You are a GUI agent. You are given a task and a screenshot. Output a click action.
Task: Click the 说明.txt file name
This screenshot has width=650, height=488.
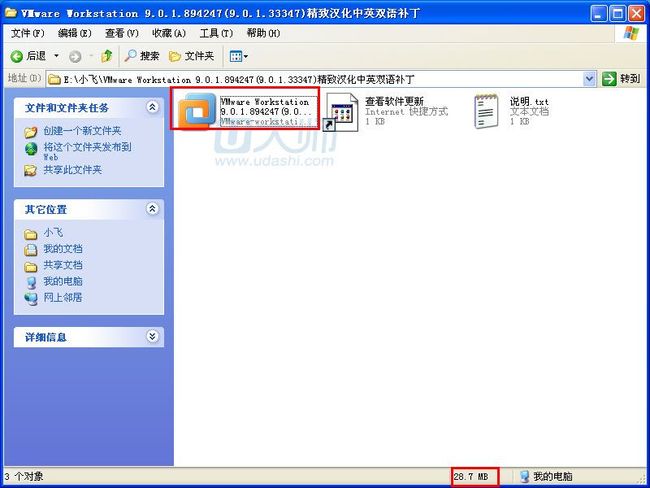[x=529, y=102]
